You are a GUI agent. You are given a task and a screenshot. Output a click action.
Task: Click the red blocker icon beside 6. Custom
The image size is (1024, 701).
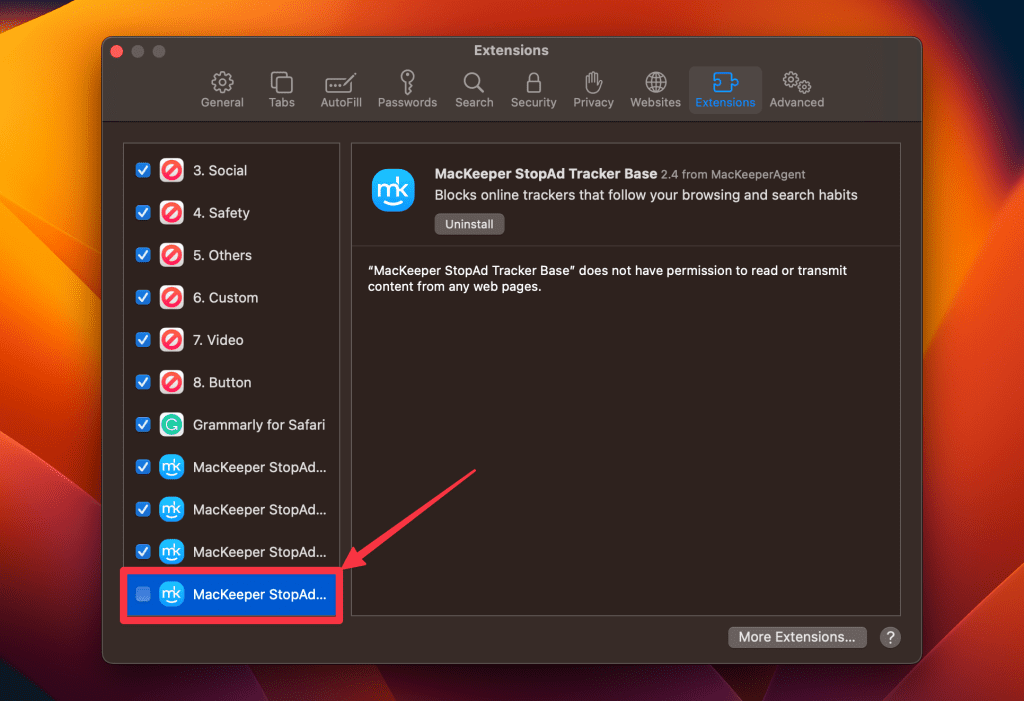tap(172, 298)
